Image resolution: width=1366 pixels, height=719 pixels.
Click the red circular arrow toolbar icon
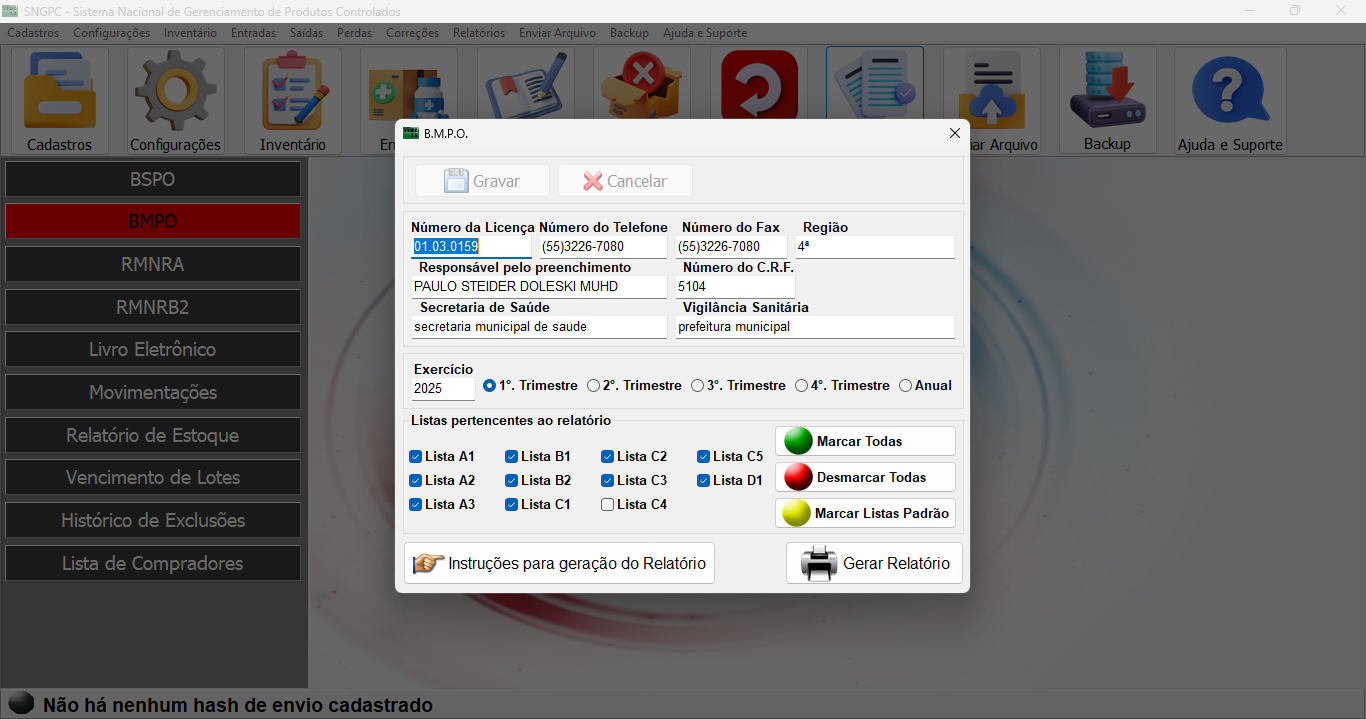(759, 84)
